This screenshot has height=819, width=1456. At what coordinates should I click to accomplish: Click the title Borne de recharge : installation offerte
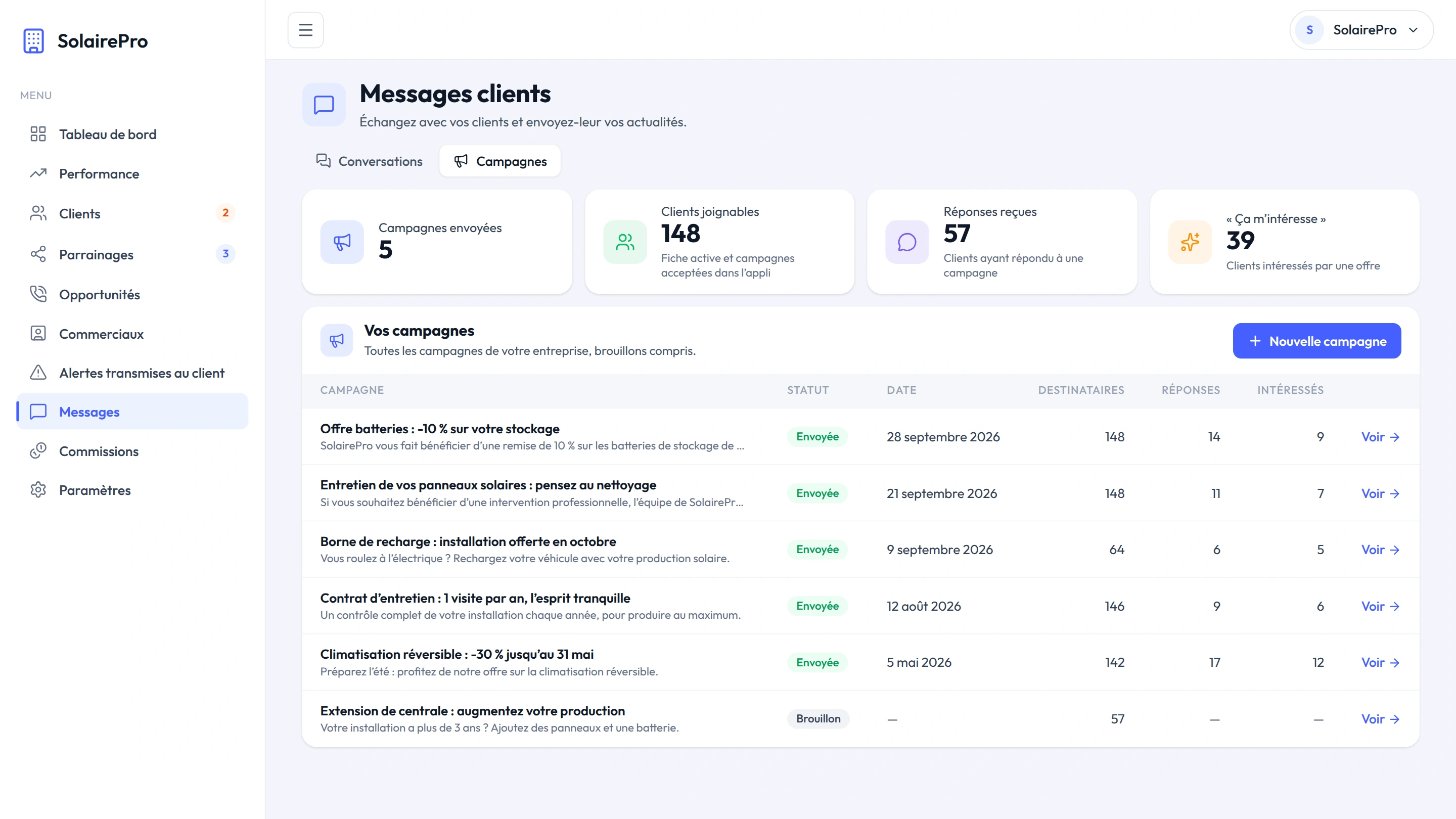click(468, 541)
